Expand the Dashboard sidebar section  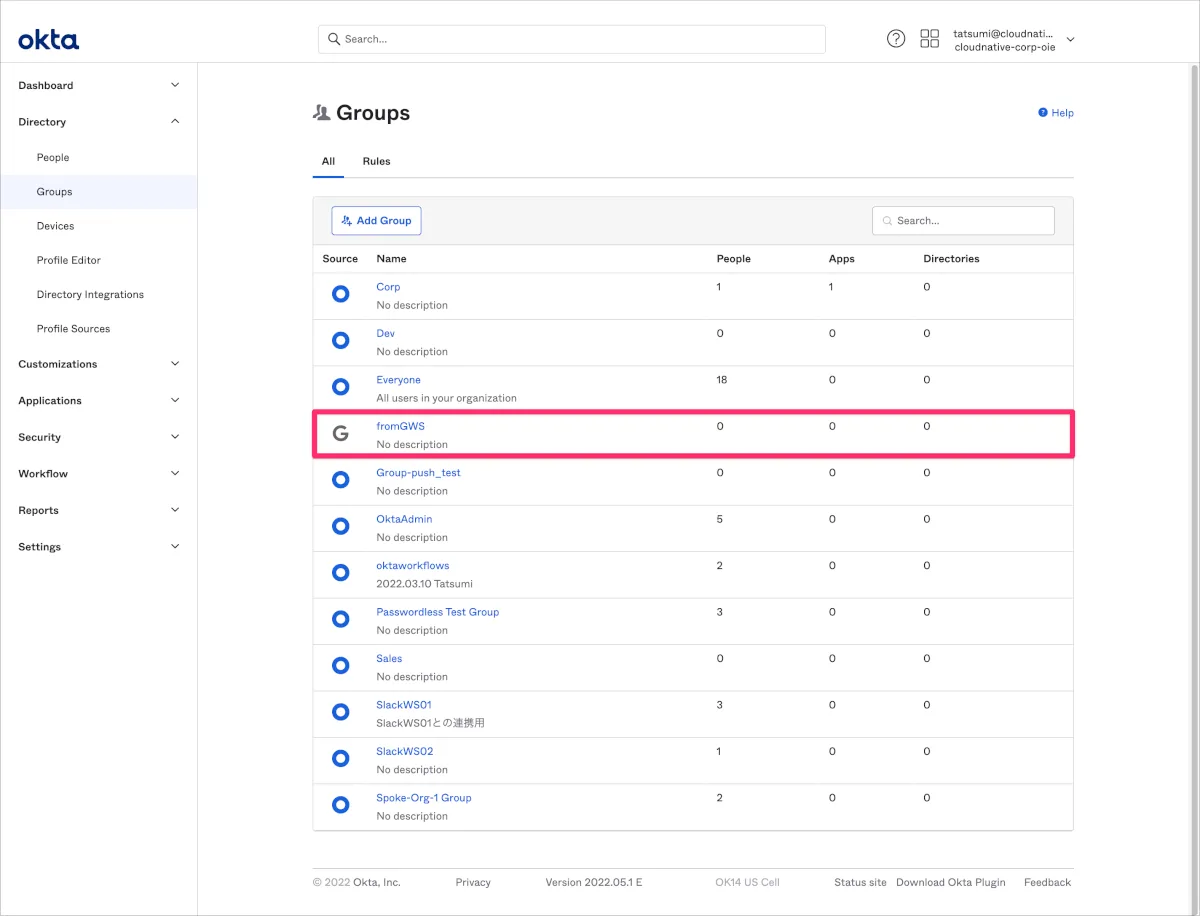[98, 86]
